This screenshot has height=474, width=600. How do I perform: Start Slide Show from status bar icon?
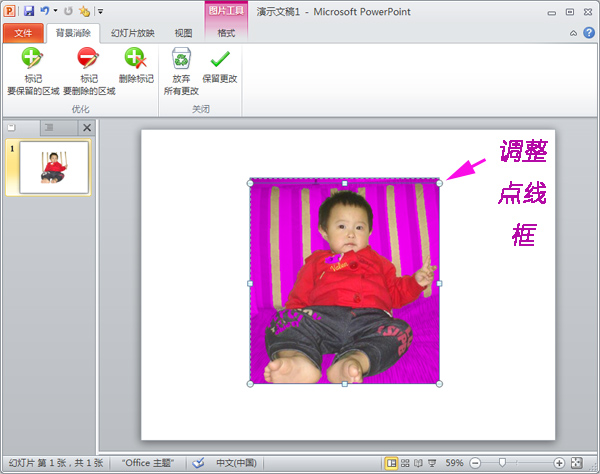tap(432, 463)
